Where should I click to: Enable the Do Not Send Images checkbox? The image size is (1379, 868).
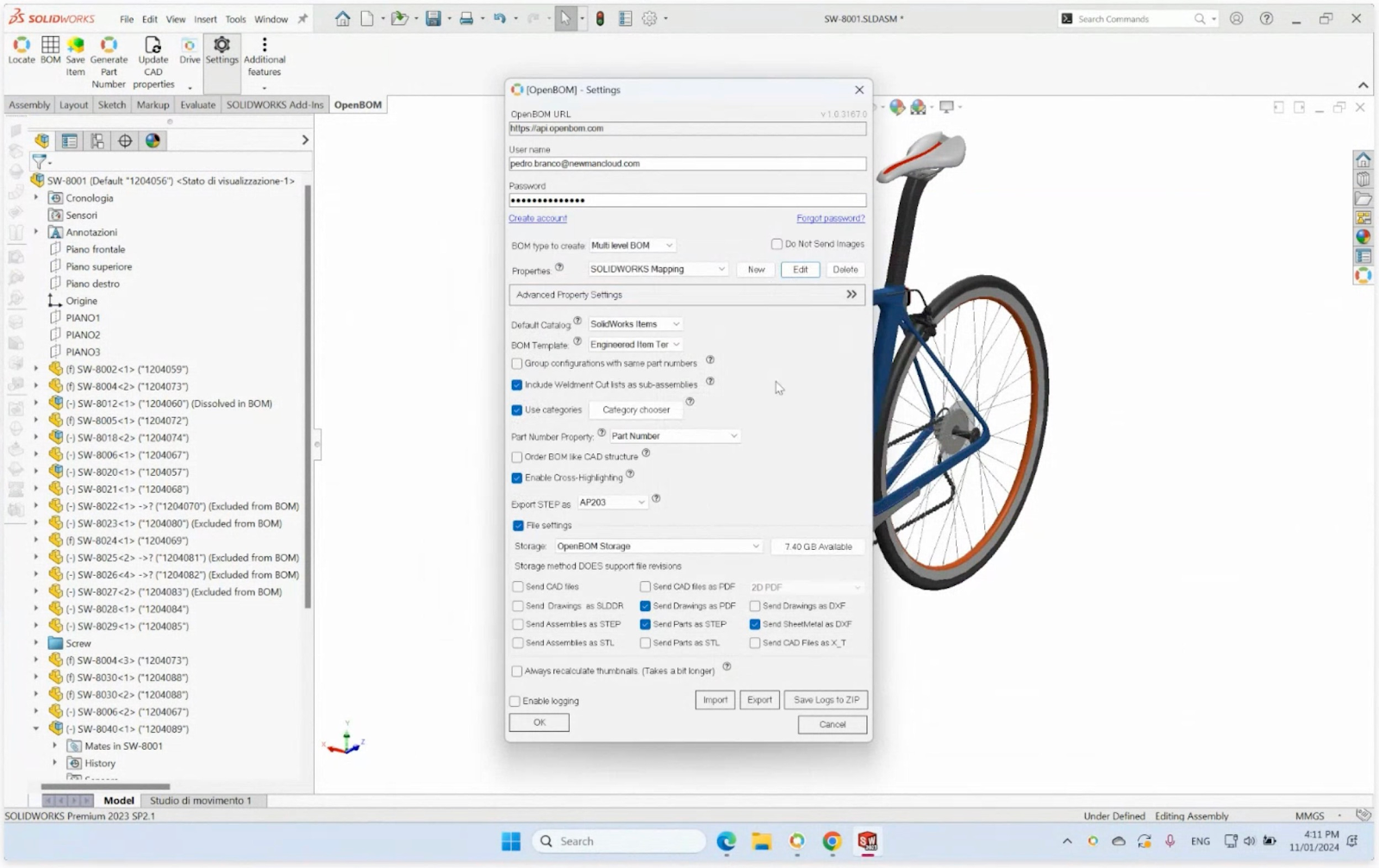(x=777, y=244)
